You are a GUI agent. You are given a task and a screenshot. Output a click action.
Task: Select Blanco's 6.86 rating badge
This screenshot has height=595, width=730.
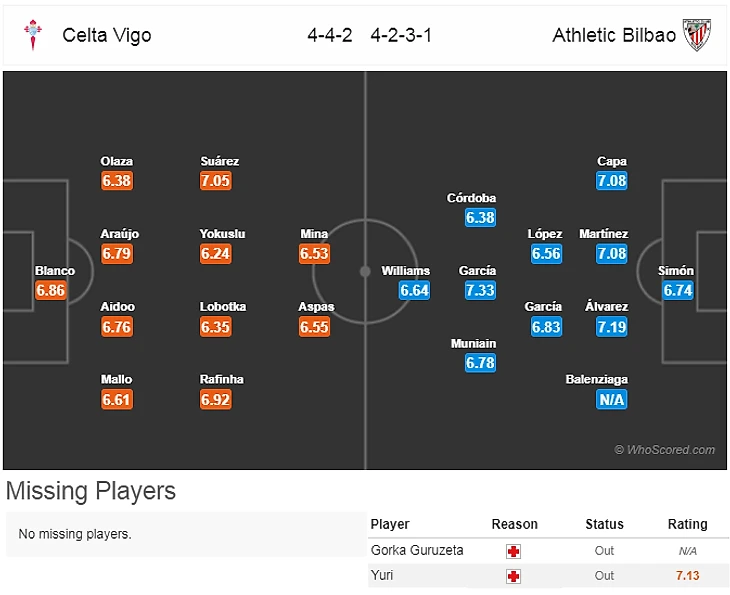coord(50,291)
